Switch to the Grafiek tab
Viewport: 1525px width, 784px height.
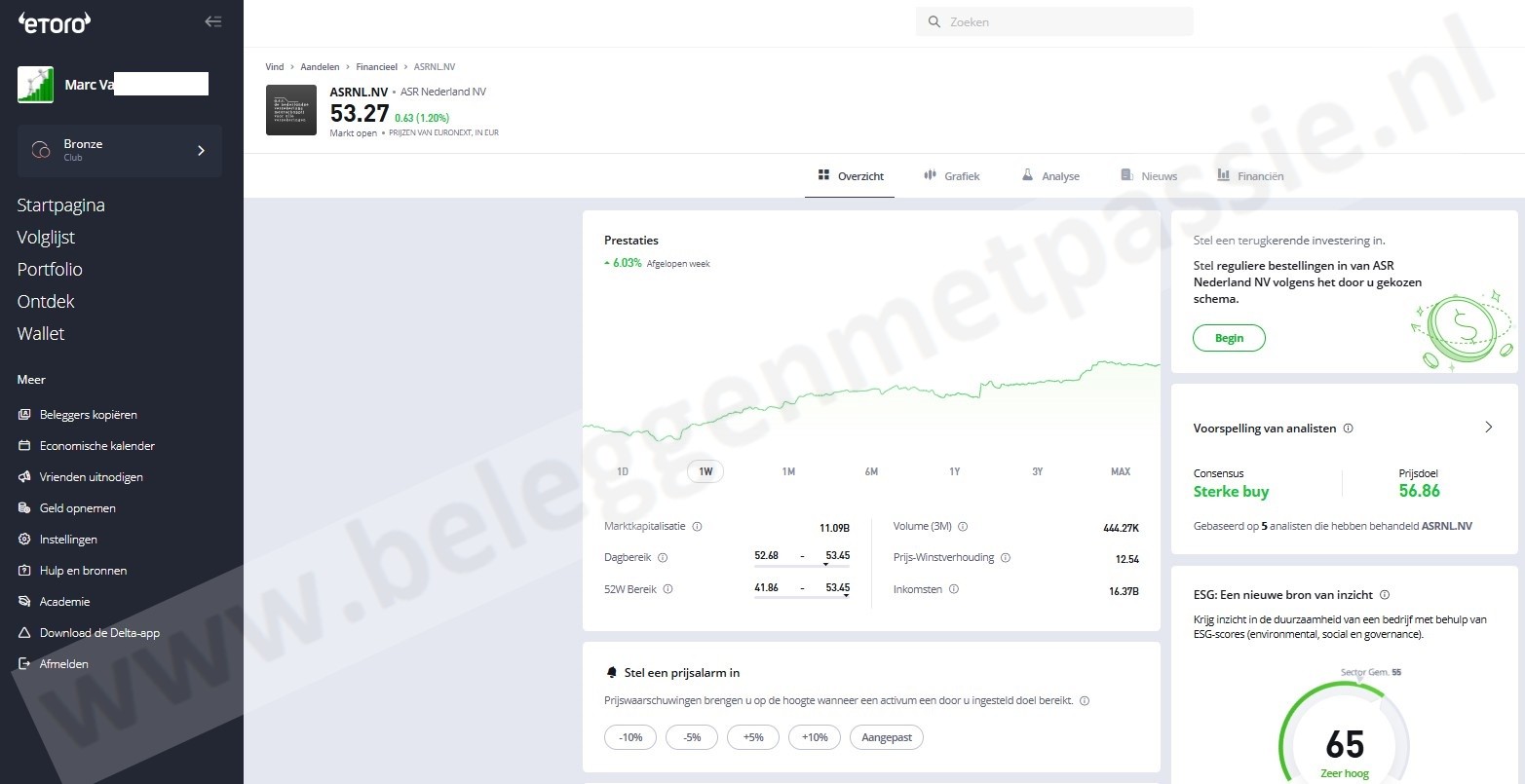951,176
